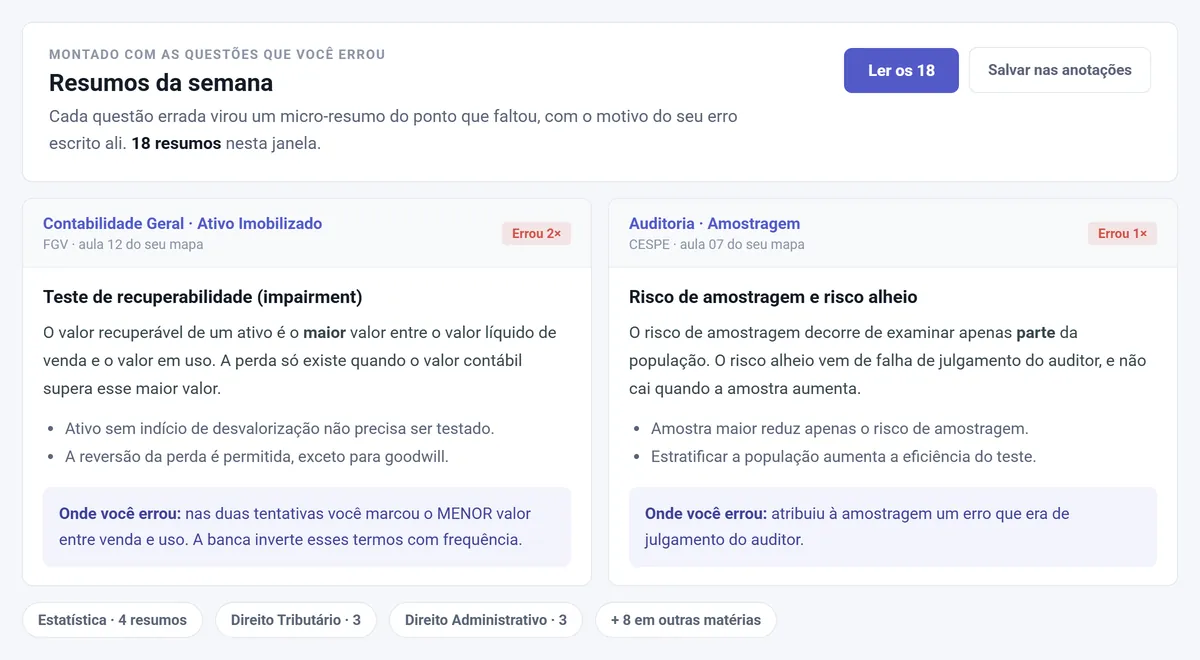
Task: Open the Auditoria · Amostragem link
Action: [x=714, y=223]
